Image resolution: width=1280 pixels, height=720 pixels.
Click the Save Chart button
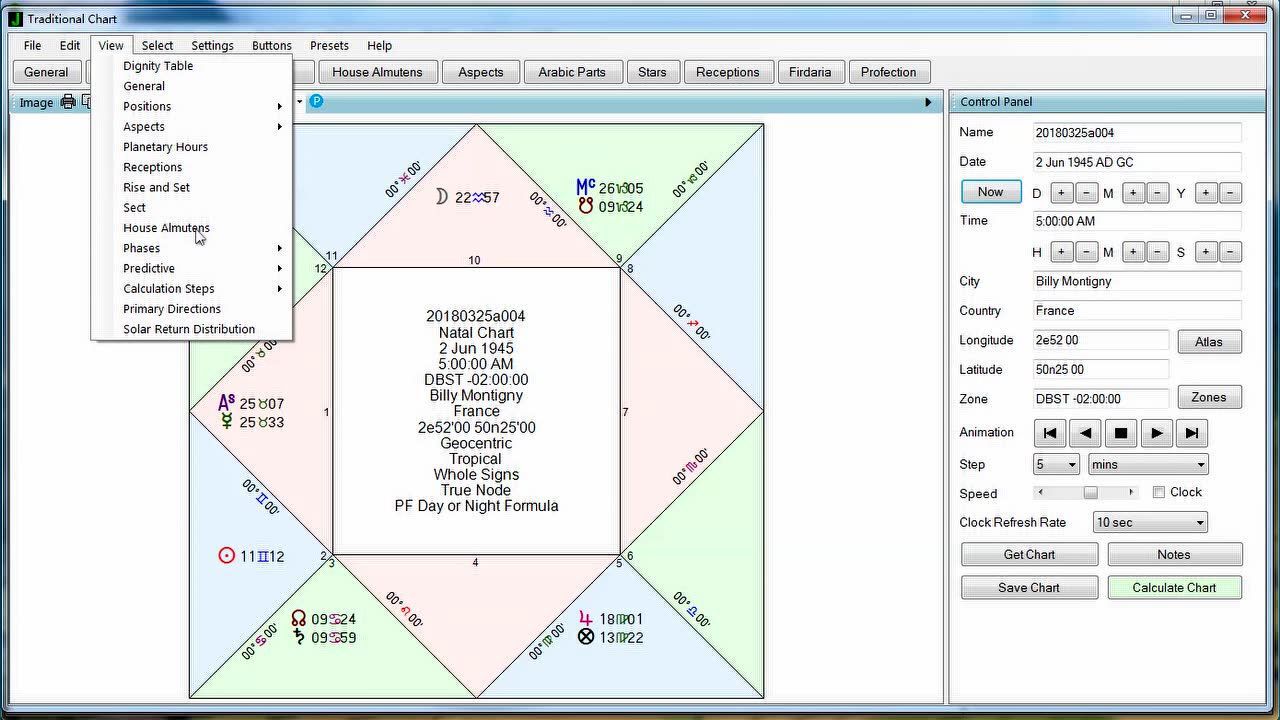(x=1029, y=587)
